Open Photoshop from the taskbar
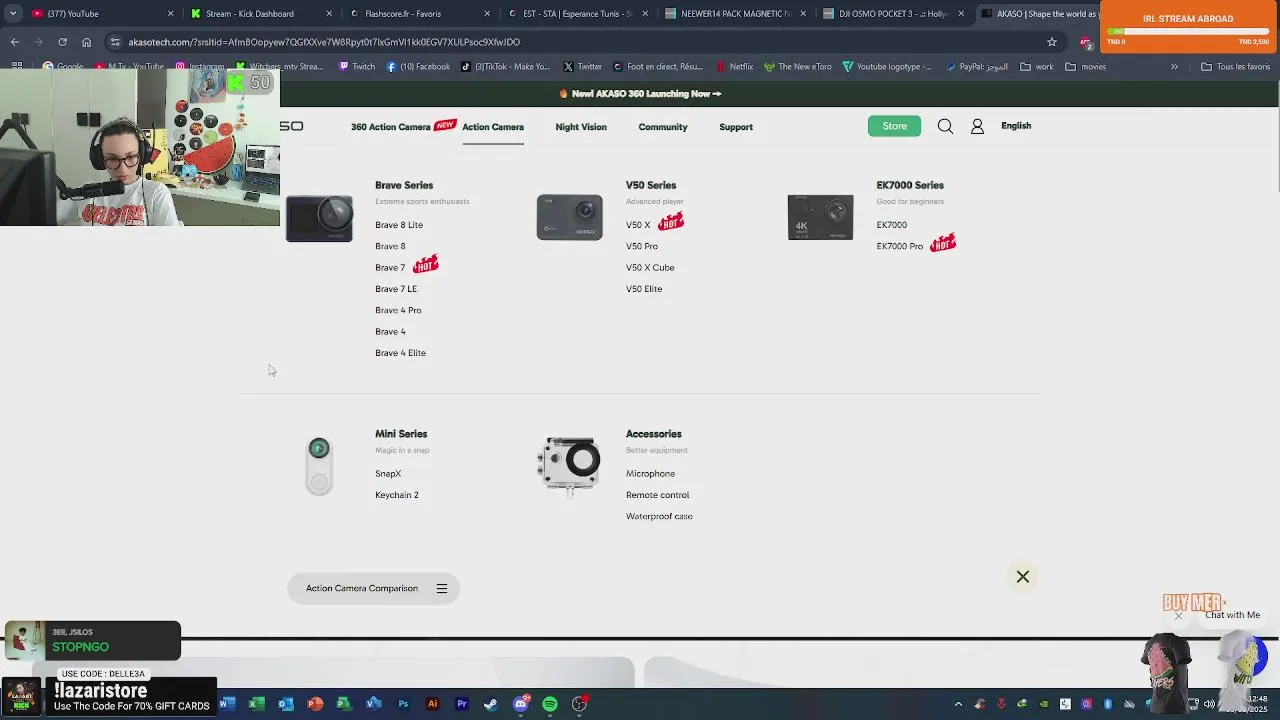 (403, 704)
